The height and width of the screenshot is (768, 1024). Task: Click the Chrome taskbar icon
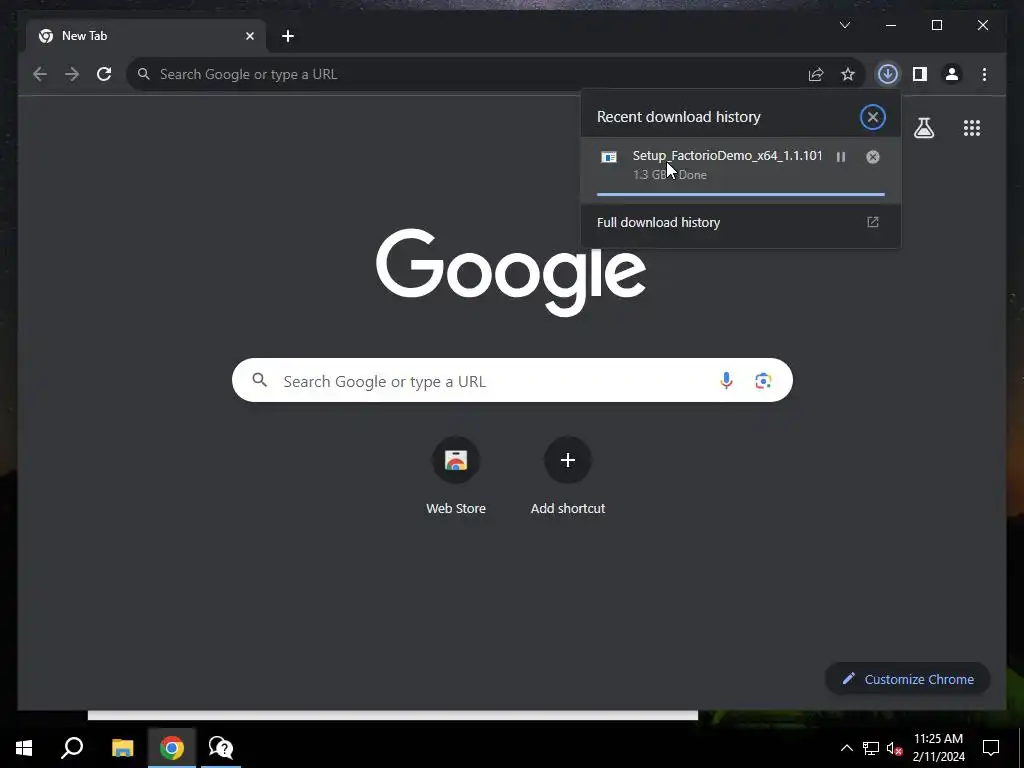point(172,748)
